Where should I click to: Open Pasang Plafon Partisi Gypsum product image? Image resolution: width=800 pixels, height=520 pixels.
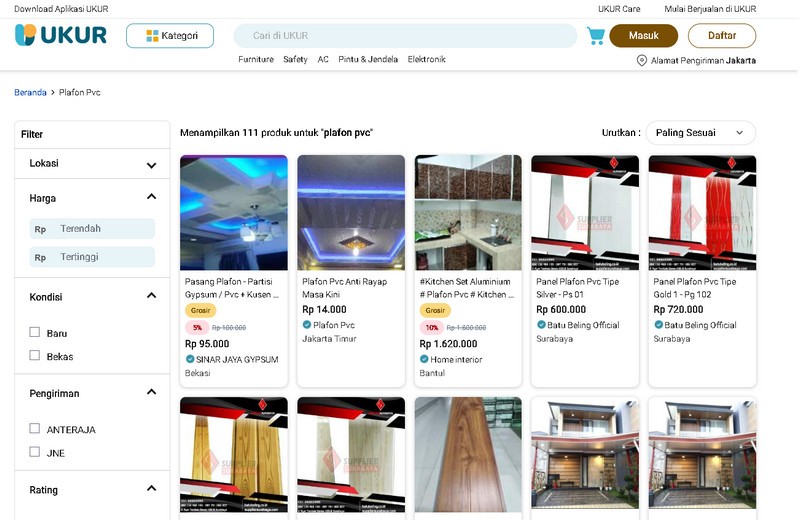tap(234, 213)
